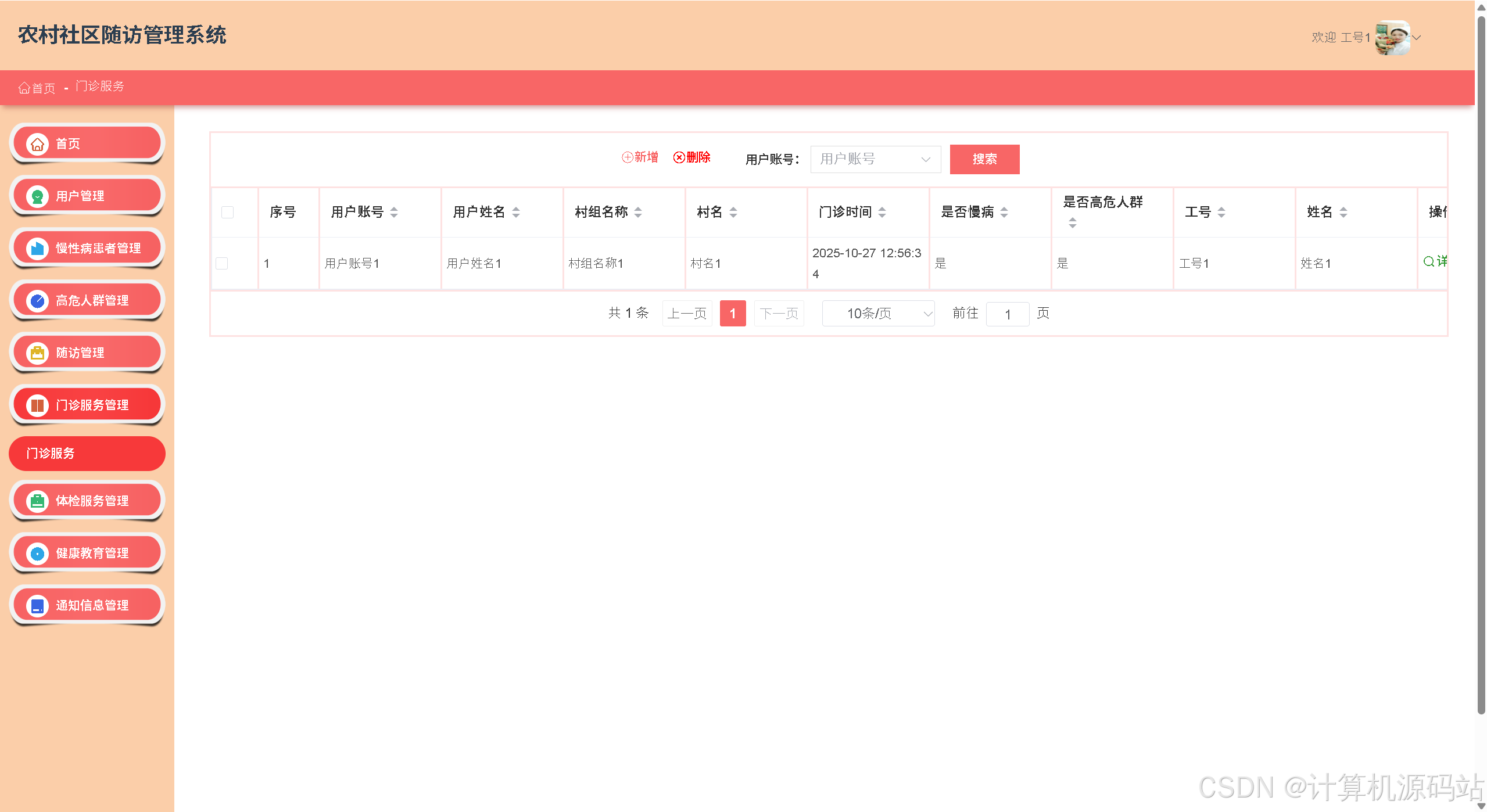Click the 农村社区随访管理系统 title

[x=122, y=35]
